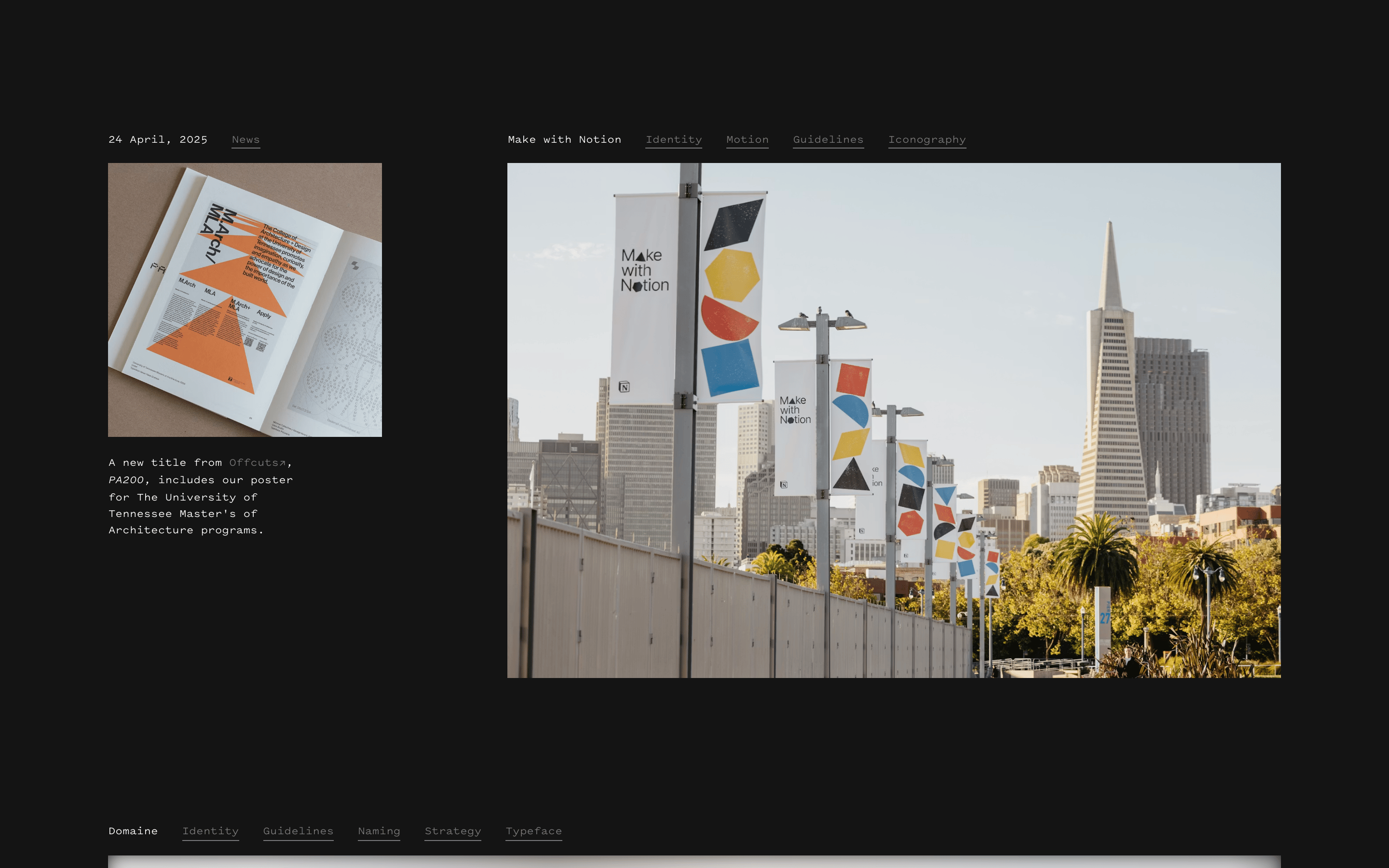Open the Offcuts external link
This screenshot has width=1389, height=868.
(257, 463)
